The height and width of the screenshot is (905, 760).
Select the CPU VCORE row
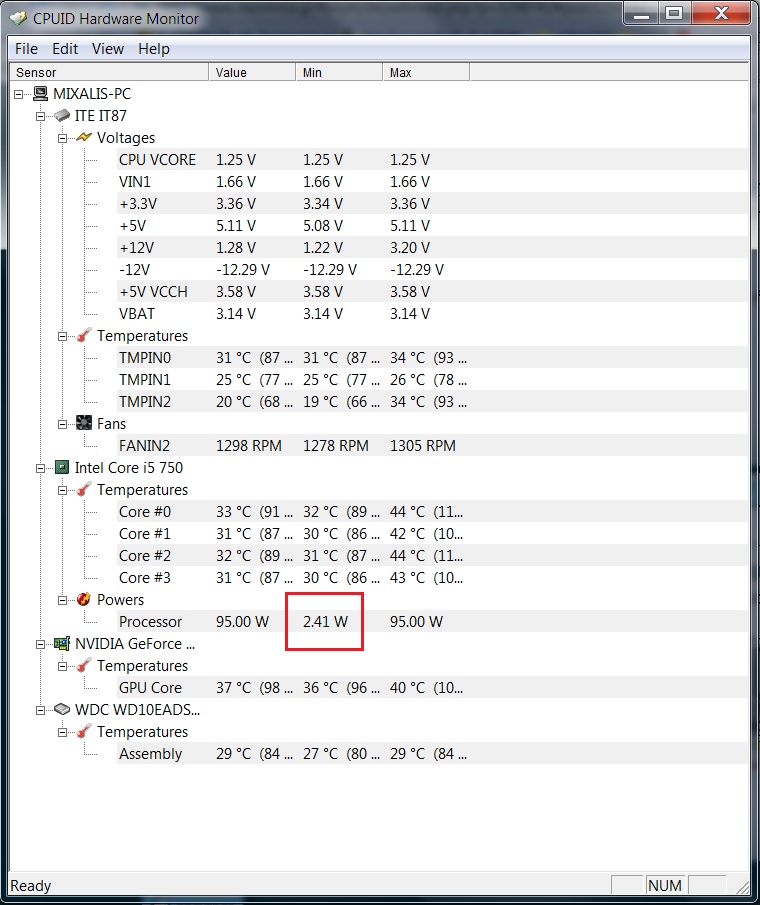(432, 159)
